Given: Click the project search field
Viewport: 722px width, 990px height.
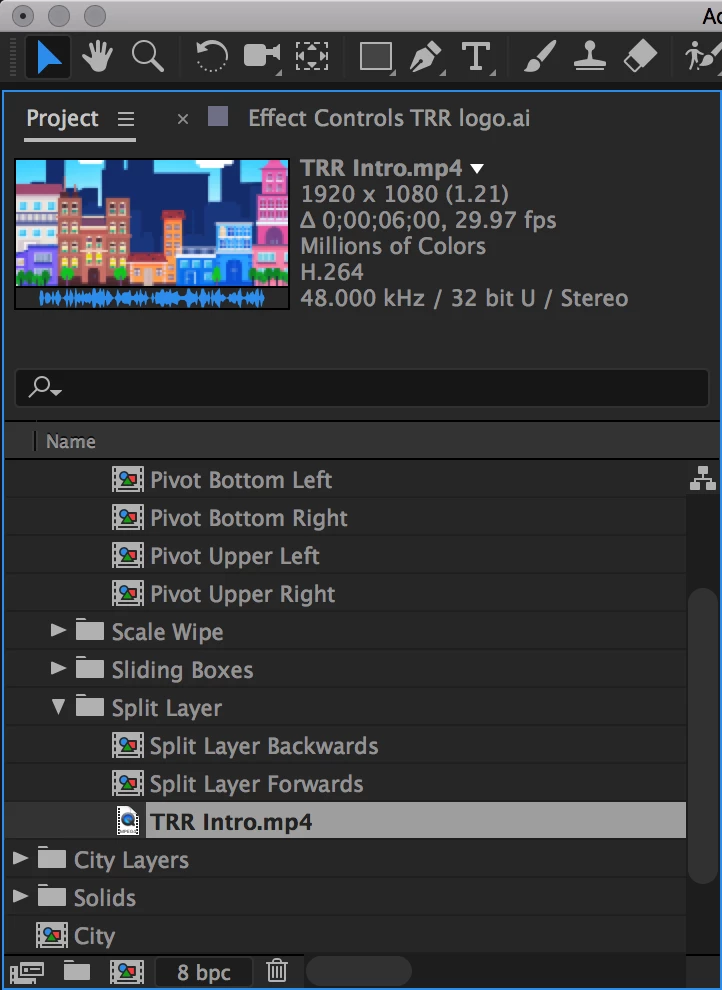Looking at the screenshot, I should tap(362, 387).
